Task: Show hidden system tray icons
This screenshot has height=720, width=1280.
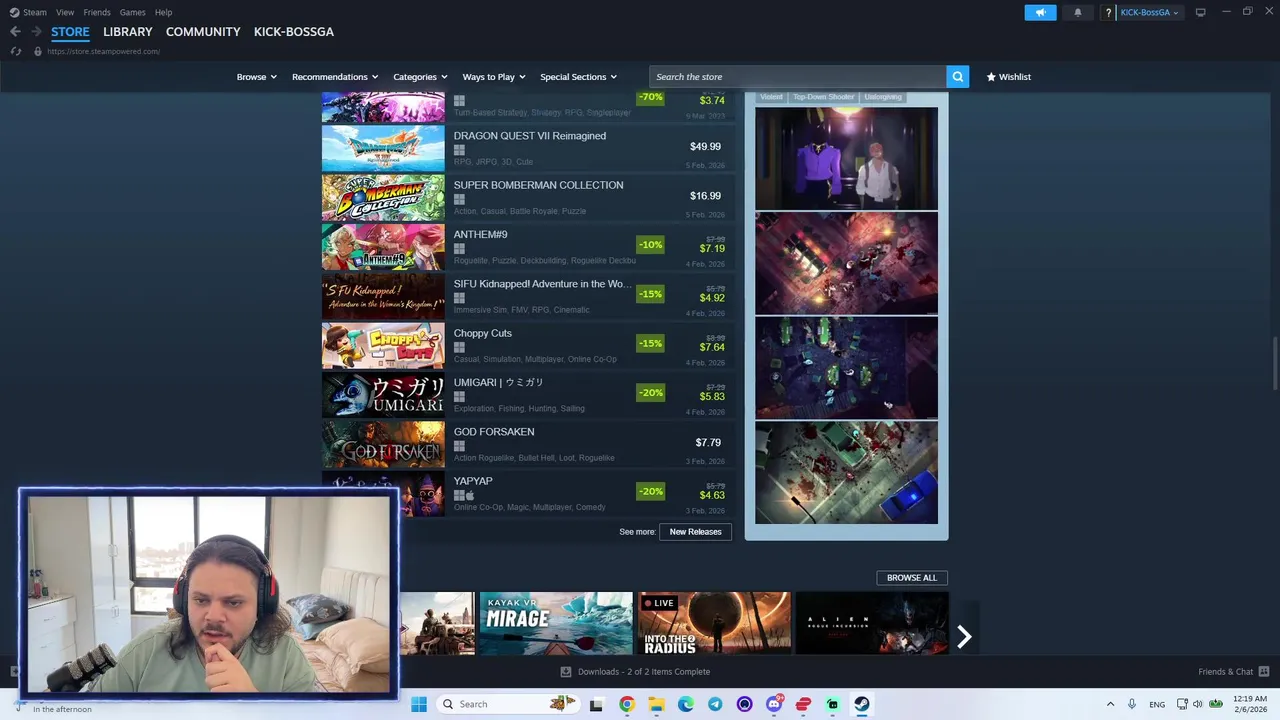Action: pyautogui.click(x=1110, y=704)
